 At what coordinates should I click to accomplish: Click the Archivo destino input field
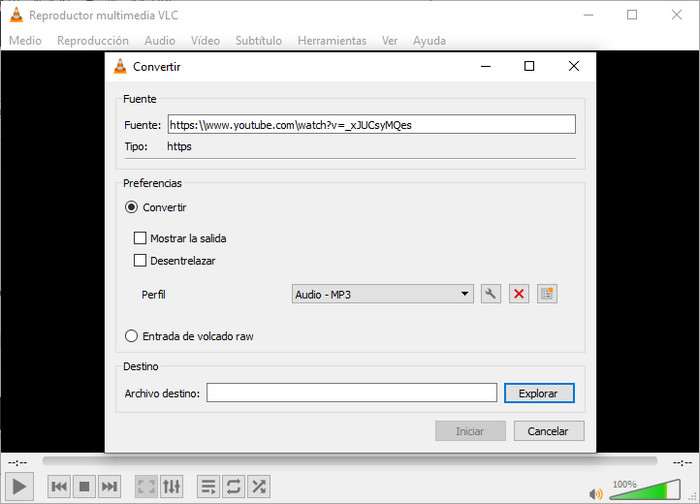click(x=352, y=393)
